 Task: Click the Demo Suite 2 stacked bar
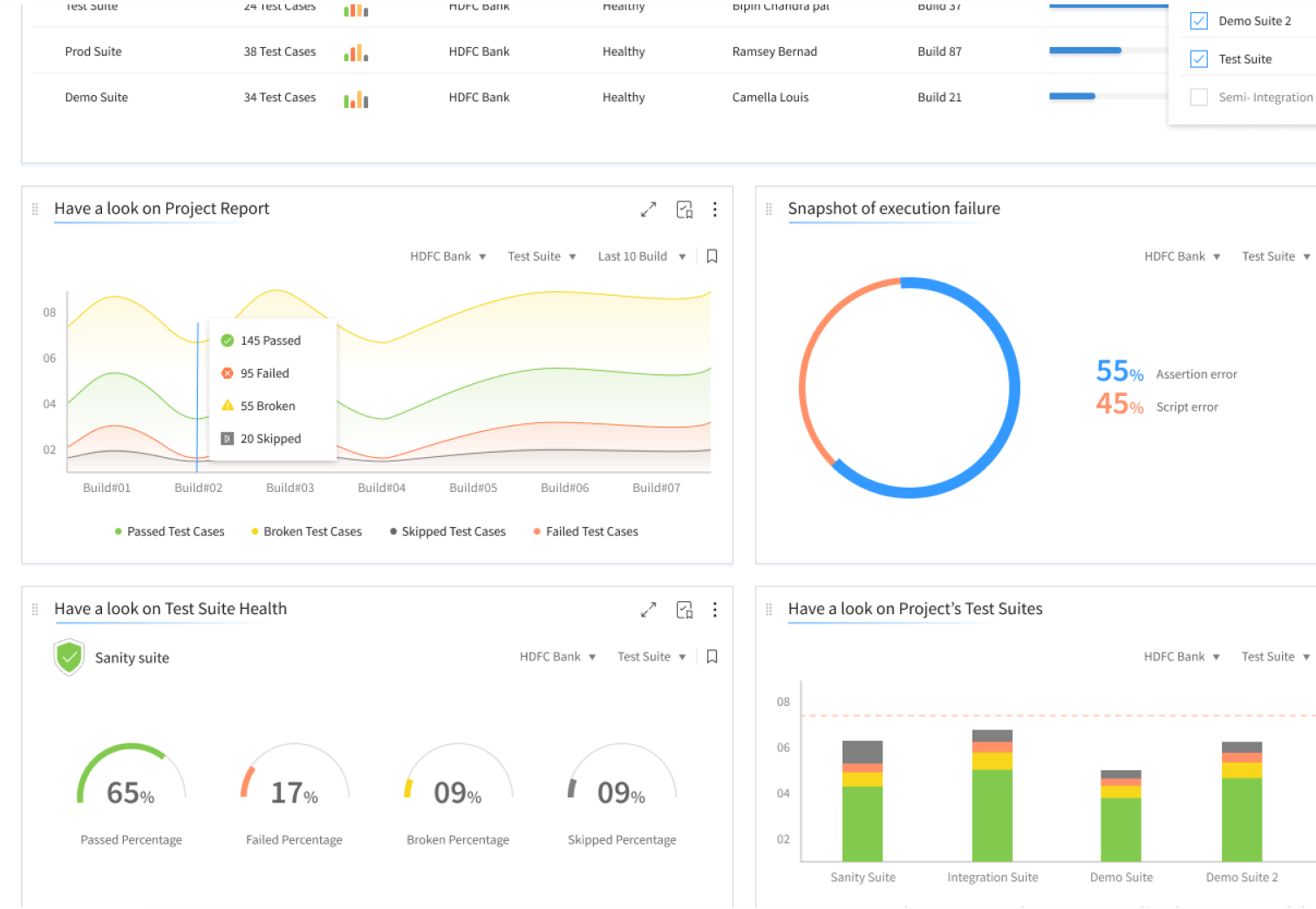coord(1242,802)
